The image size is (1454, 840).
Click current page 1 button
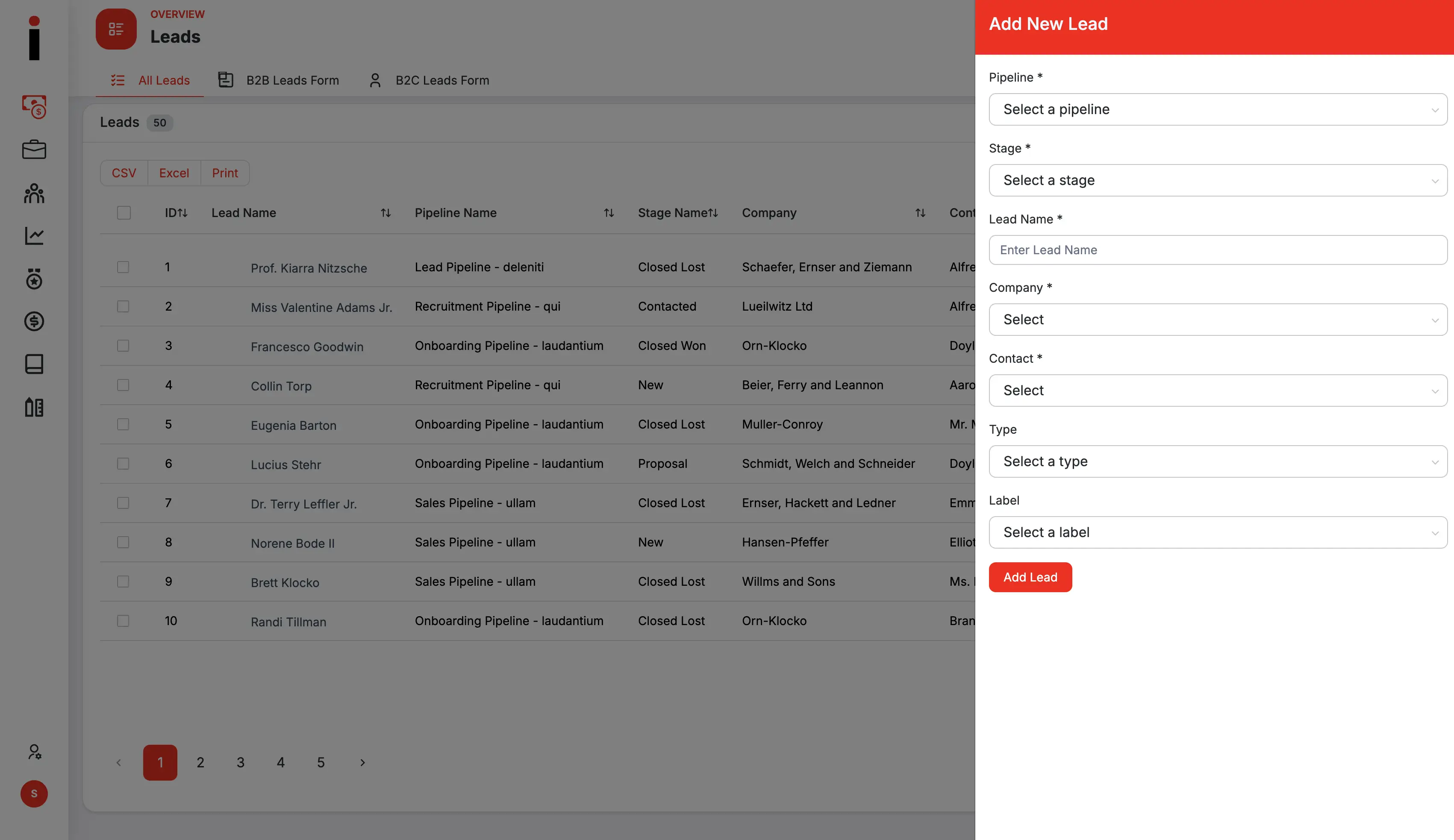(x=160, y=763)
